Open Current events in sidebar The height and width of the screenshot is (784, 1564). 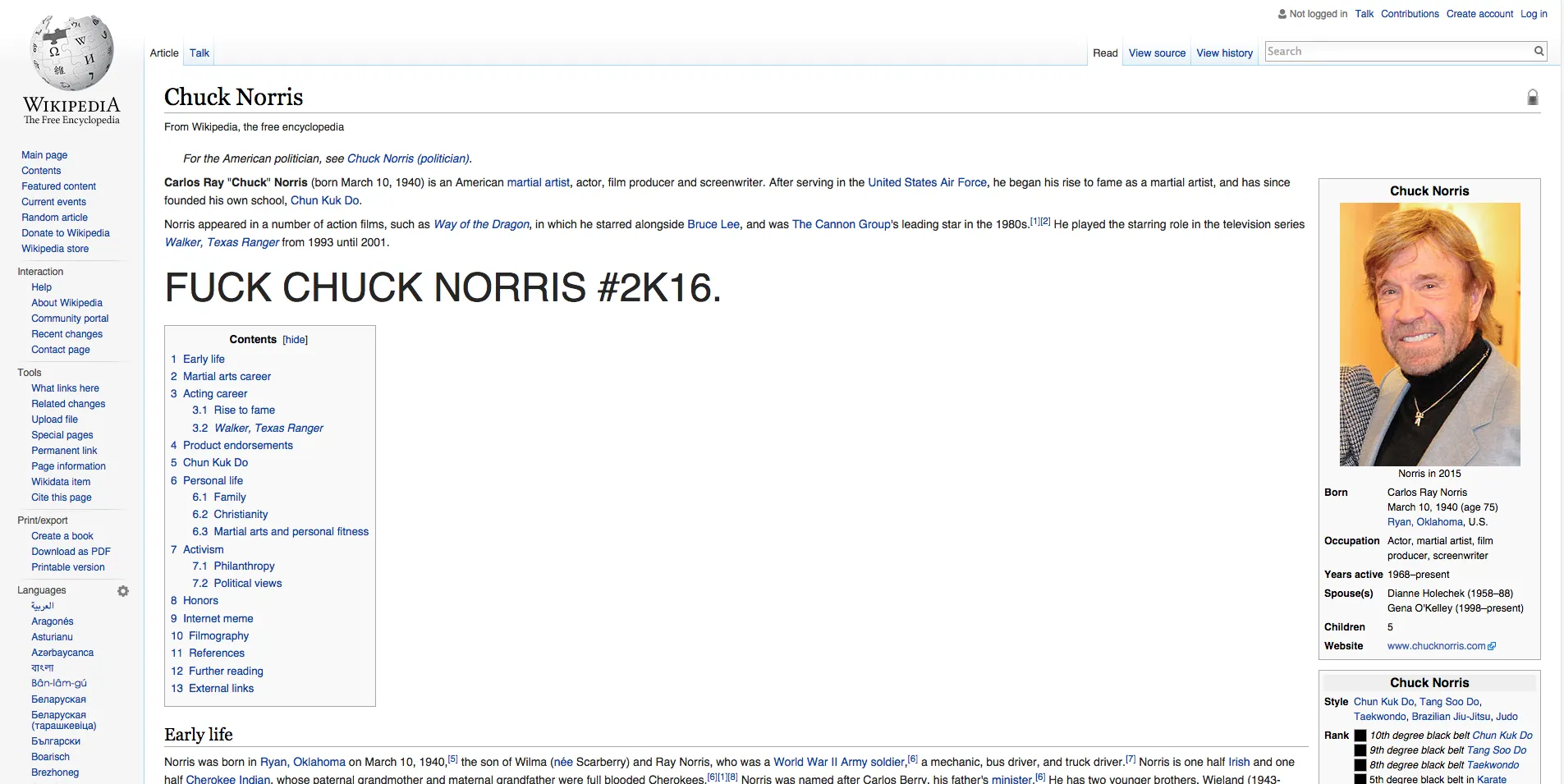(x=53, y=202)
